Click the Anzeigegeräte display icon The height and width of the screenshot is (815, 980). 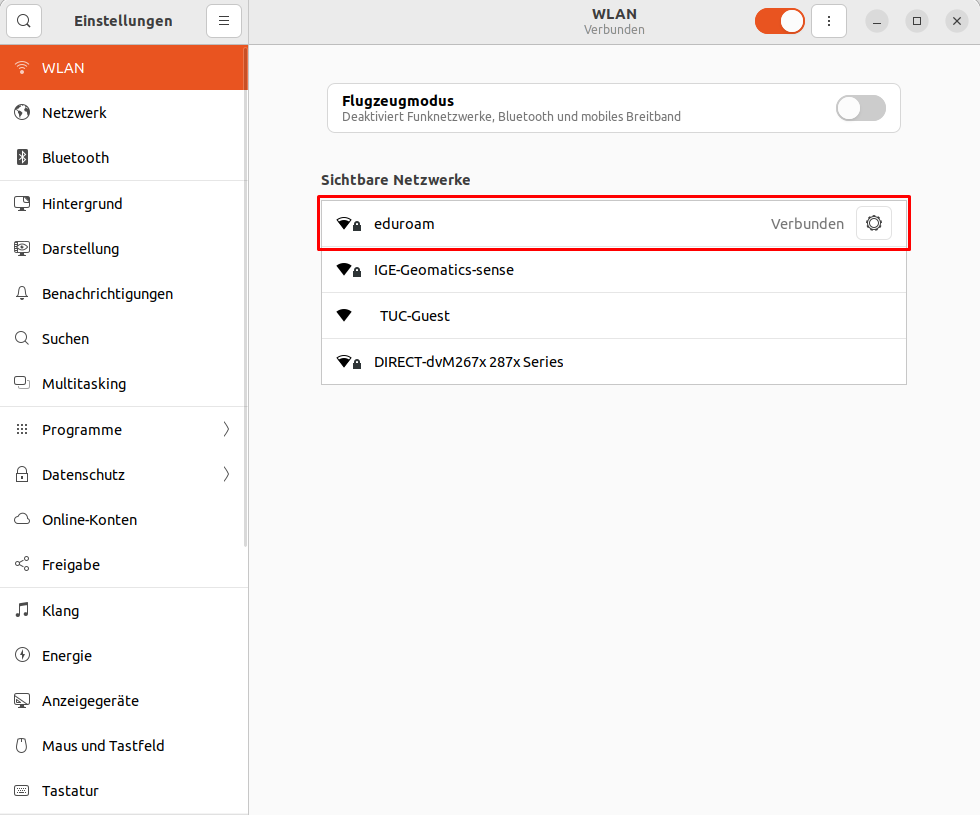(x=22, y=701)
